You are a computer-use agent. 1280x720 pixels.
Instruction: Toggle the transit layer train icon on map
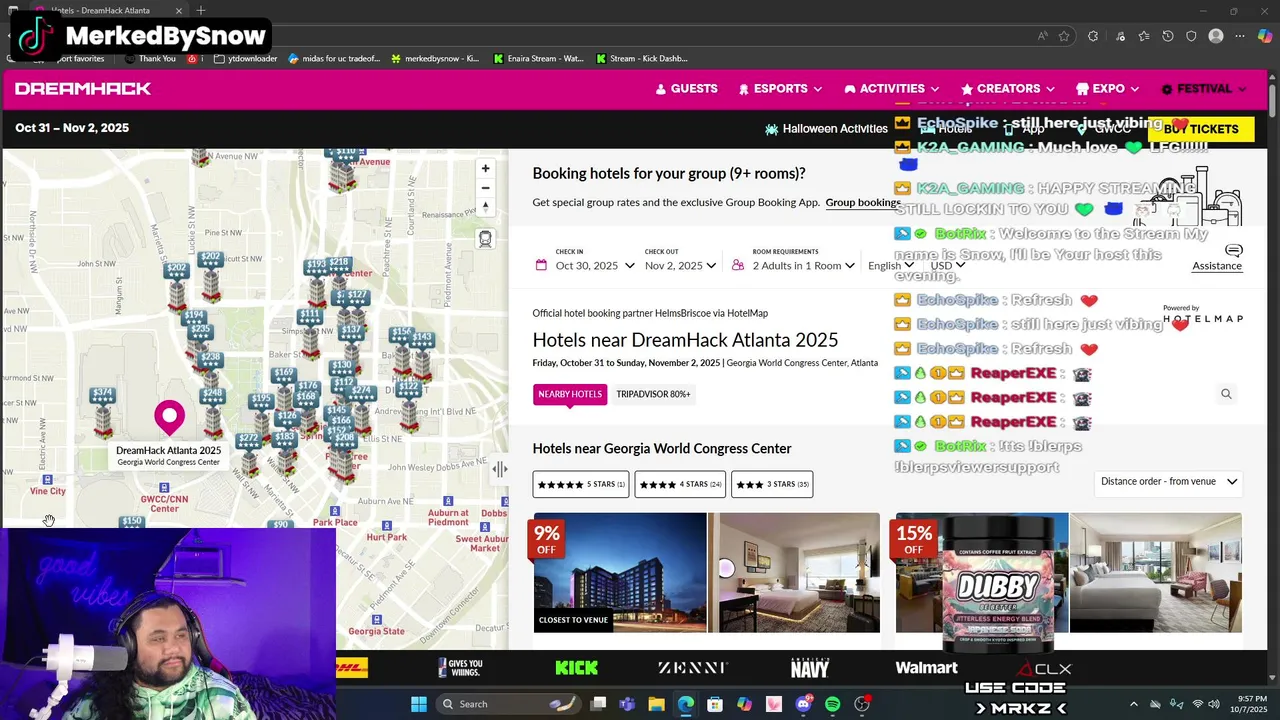tap(485, 239)
